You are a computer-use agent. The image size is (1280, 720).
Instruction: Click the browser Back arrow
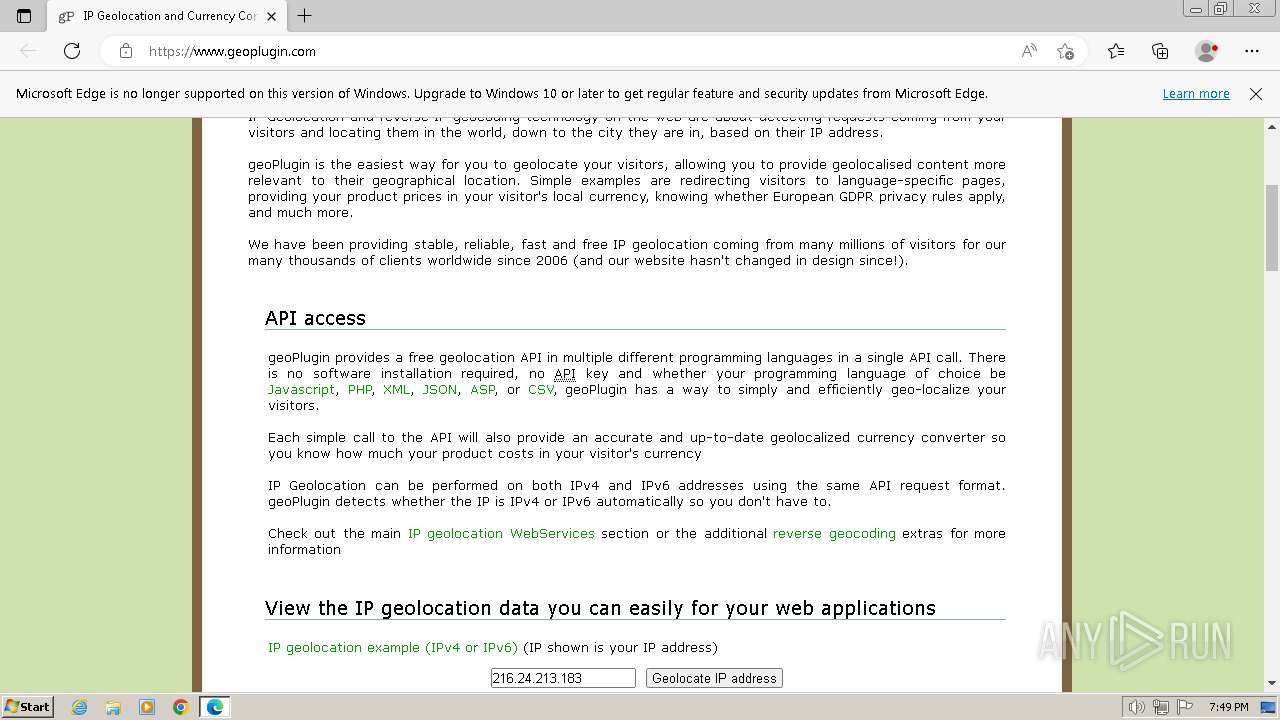(x=28, y=51)
